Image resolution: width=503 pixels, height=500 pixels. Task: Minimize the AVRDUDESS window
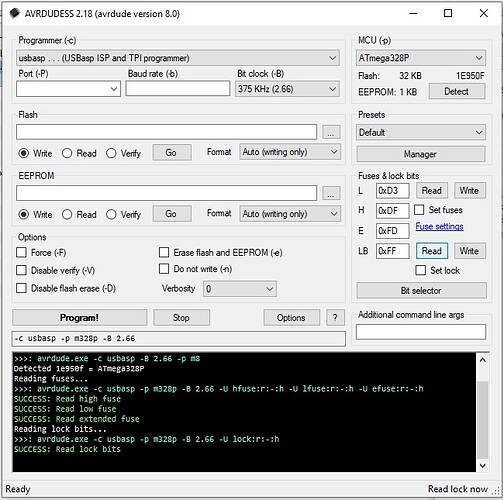click(x=413, y=13)
